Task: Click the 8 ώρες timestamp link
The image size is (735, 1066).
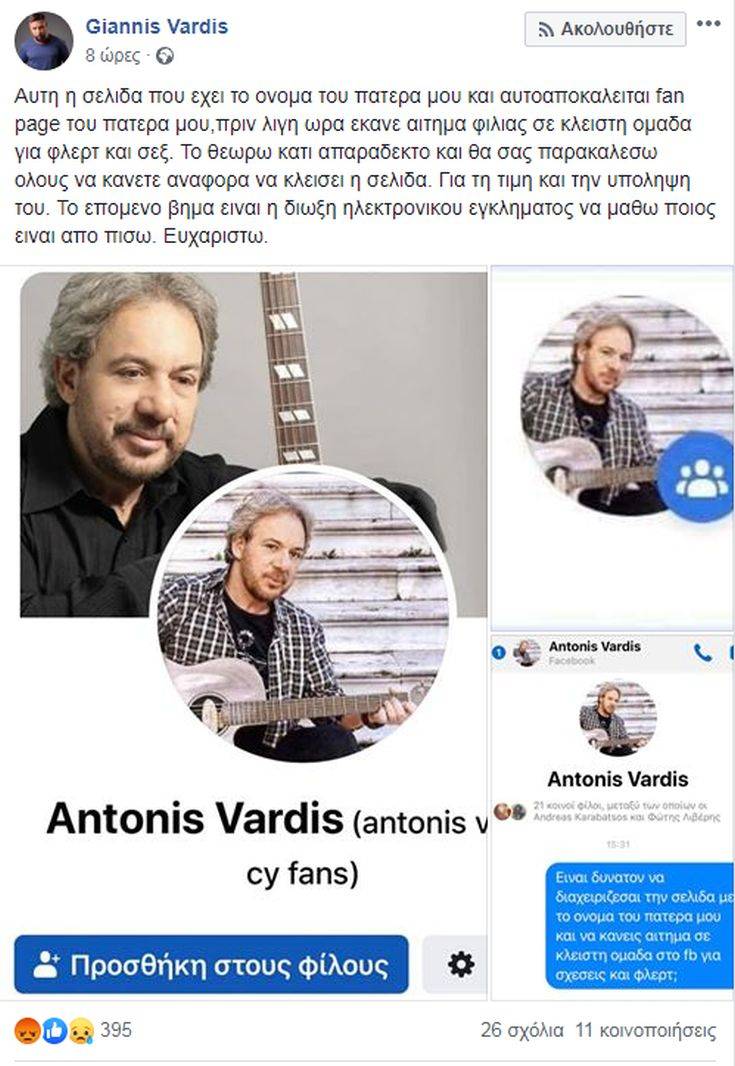Action: pos(112,56)
